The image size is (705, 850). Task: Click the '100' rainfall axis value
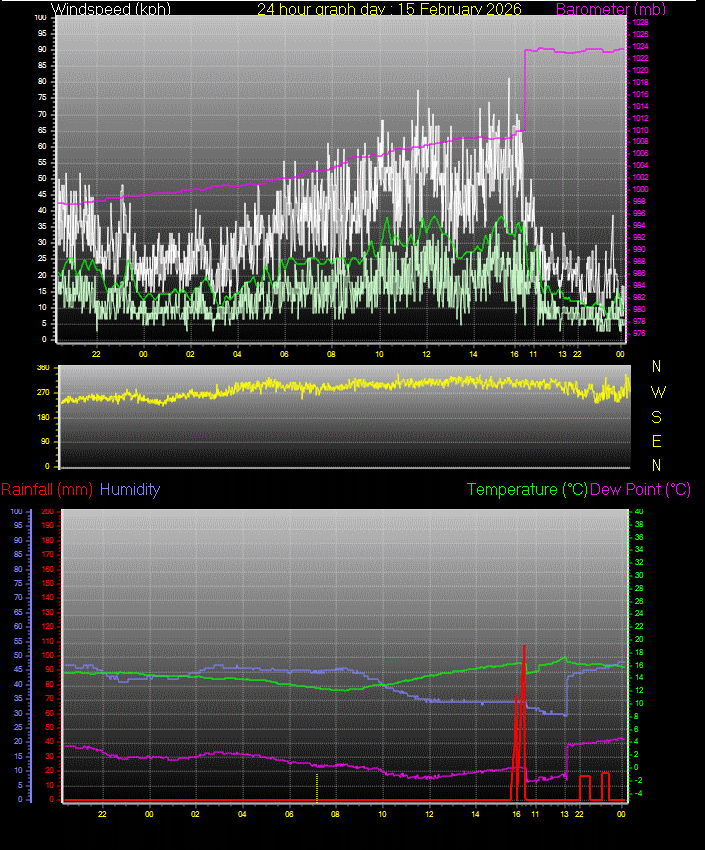pos(48,655)
